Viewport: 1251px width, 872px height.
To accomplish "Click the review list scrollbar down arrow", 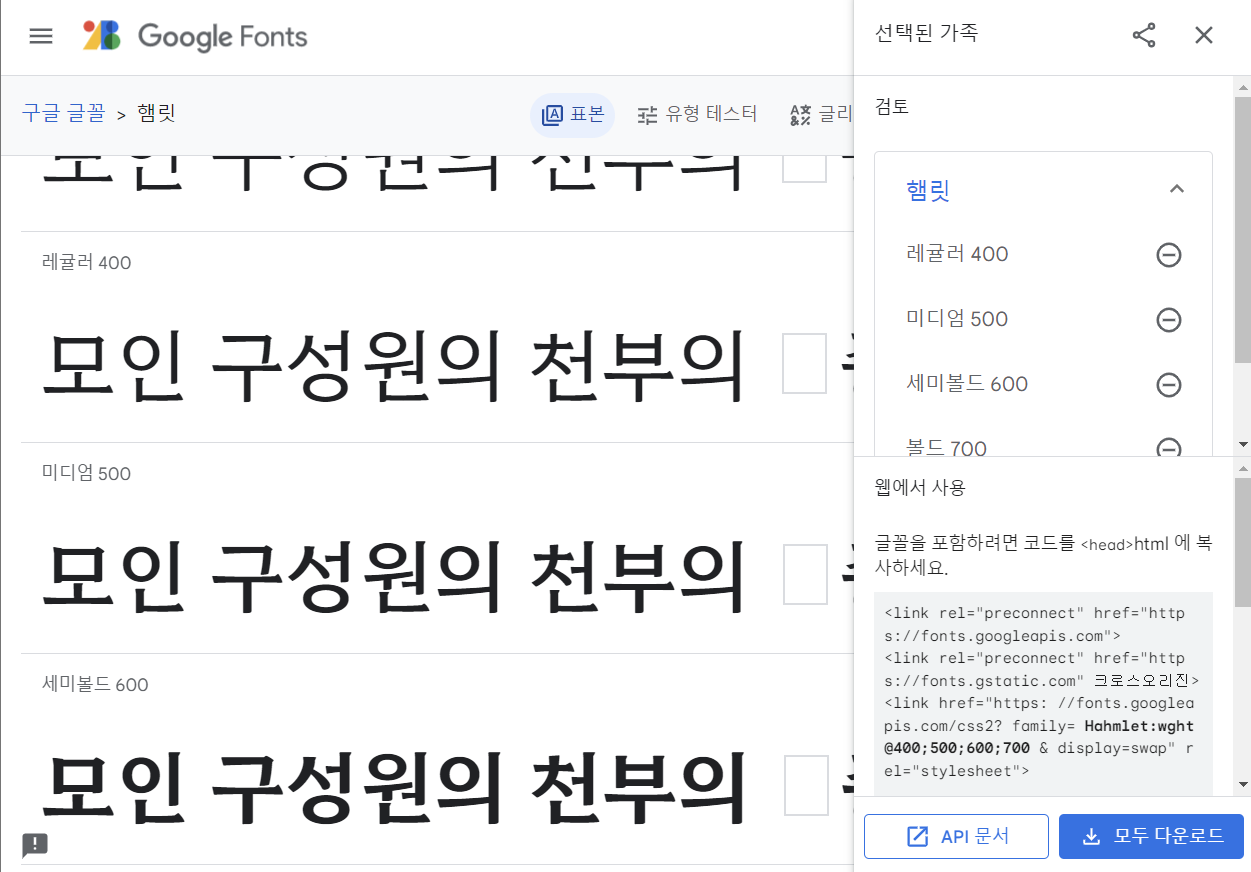I will pyautogui.click(x=1242, y=443).
